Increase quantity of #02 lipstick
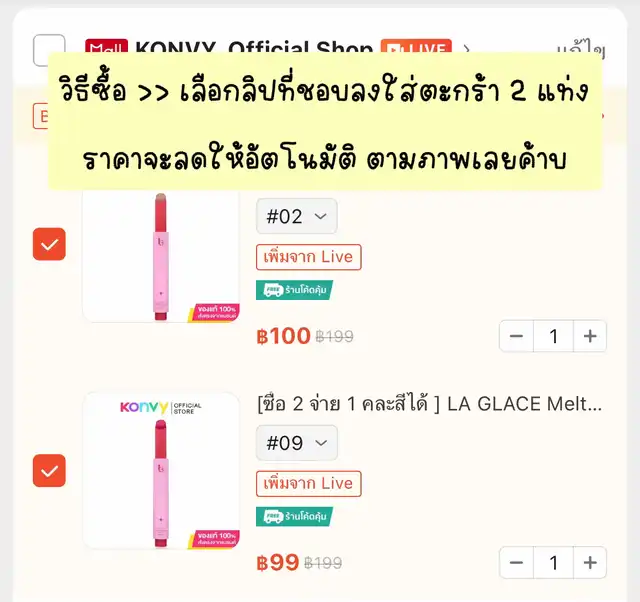 pyautogui.click(x=590, y=336)
